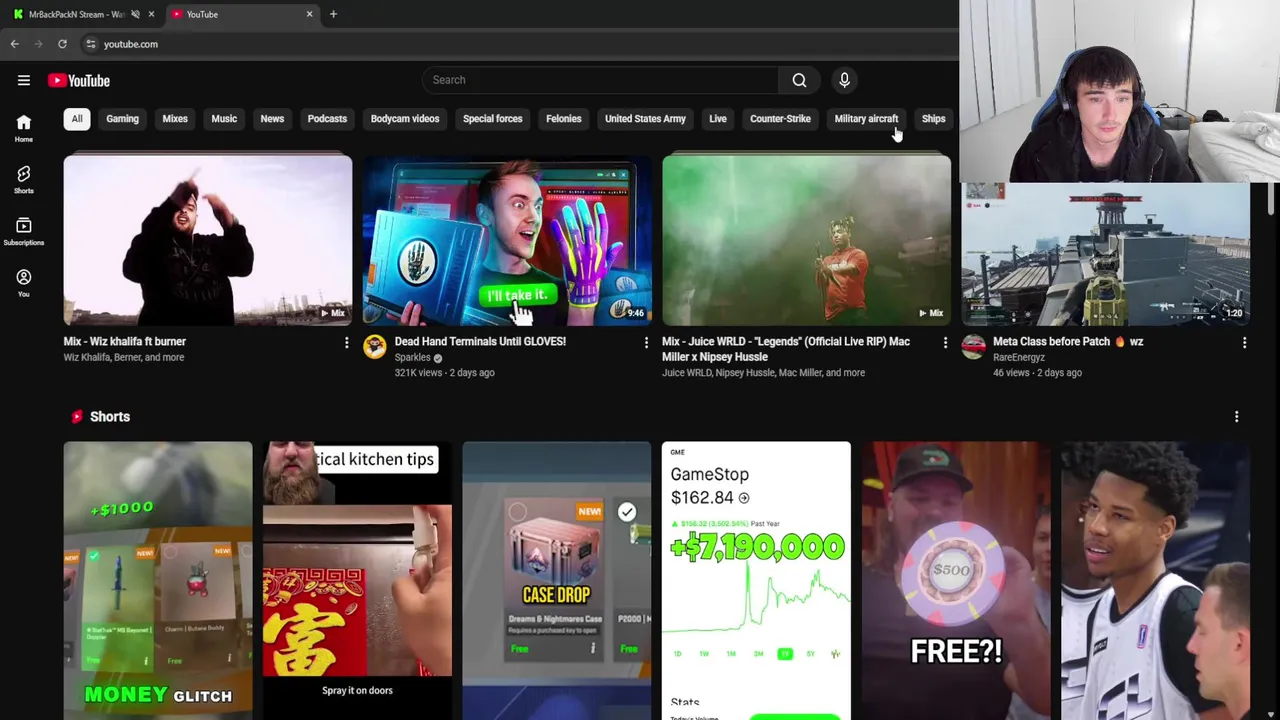Close the YouTube browser tab
This screenshot has height=720, width=1280.
tap(309, 14)
